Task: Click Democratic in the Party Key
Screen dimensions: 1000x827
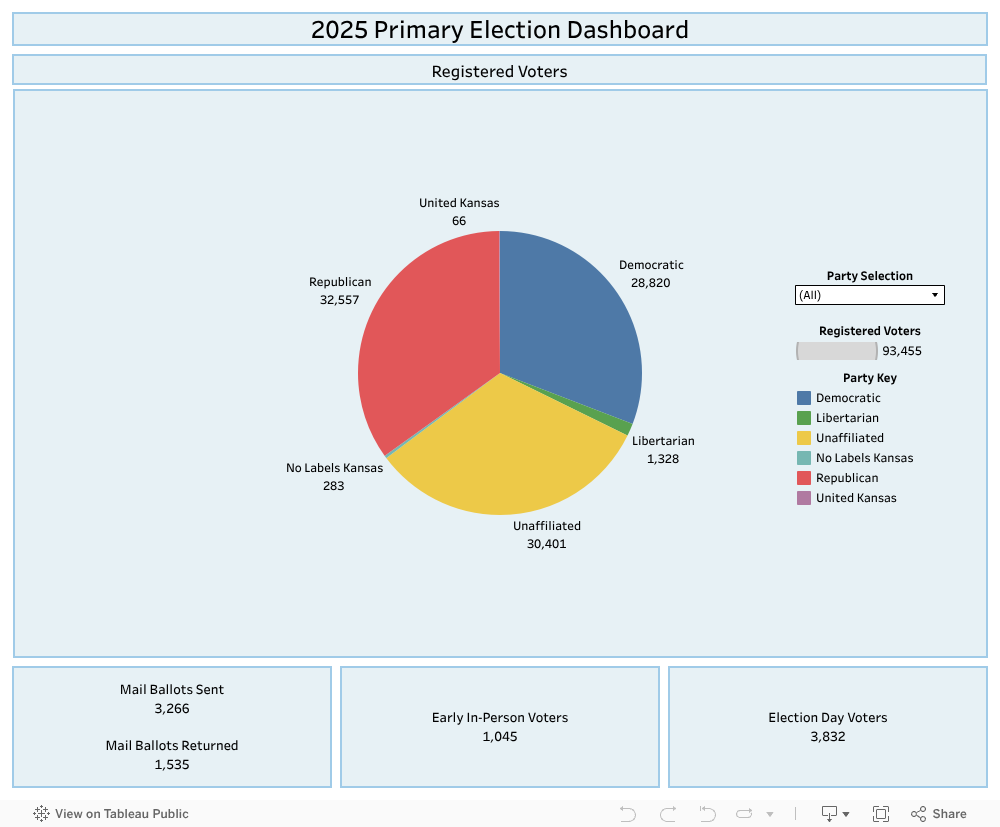Action: click(x=848, y=398)
